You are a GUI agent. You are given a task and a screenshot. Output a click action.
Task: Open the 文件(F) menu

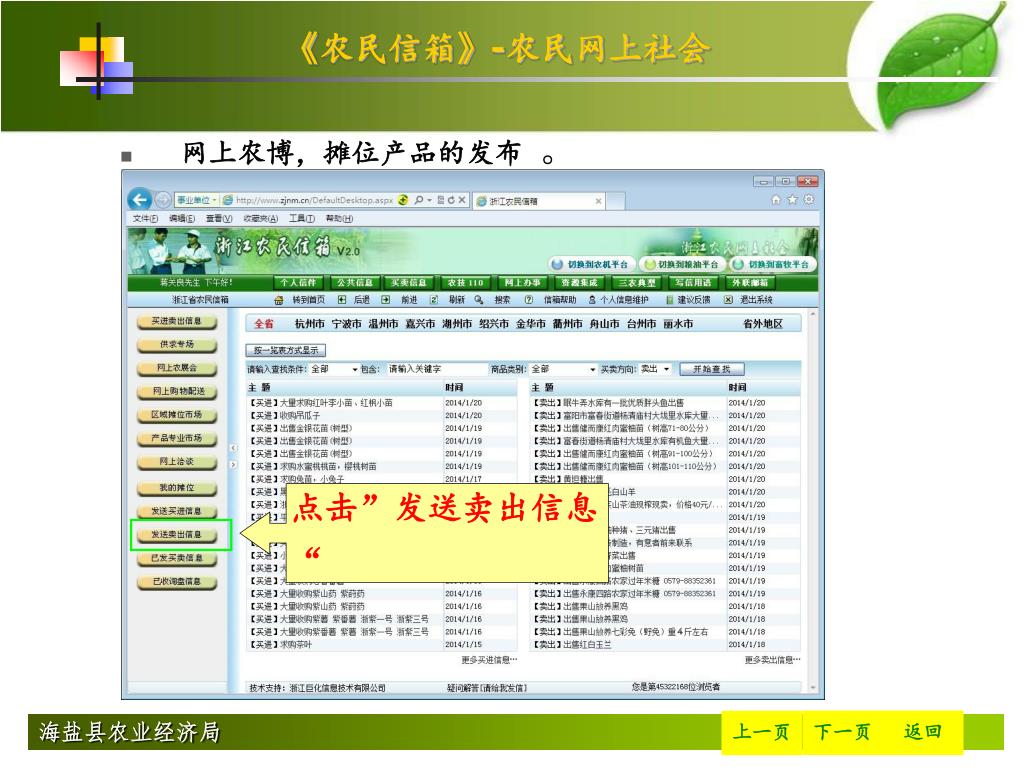(145, 219)
